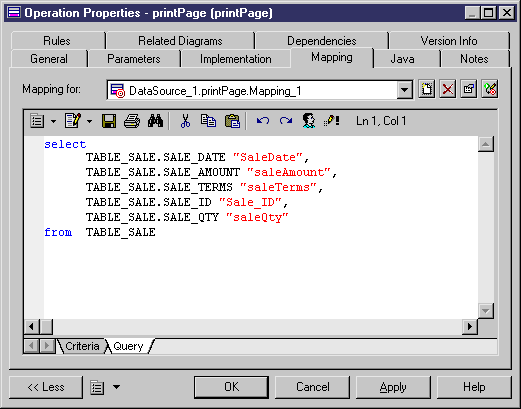Click the << Less button
The height and width of the screenshot is (409, 521).
pyautogui.click(x=46, y=387)
